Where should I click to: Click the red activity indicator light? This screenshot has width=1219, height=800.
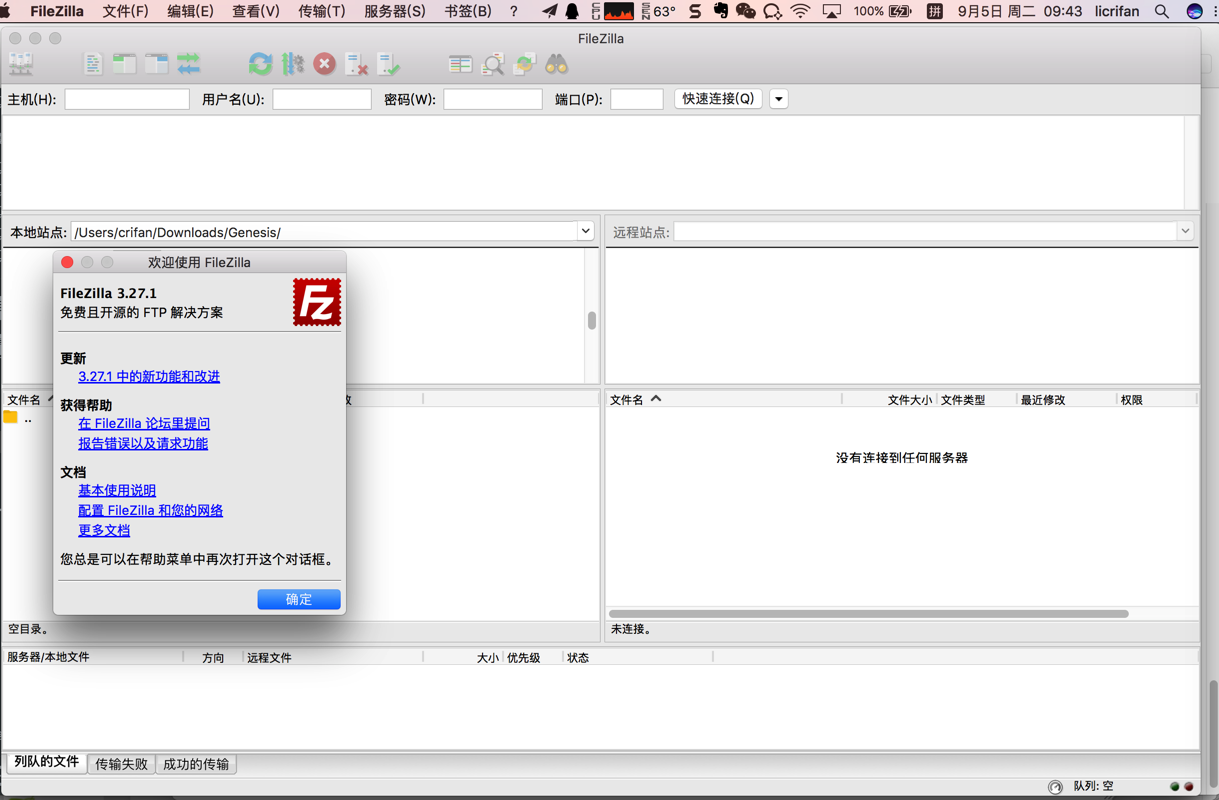point(1189,787)
